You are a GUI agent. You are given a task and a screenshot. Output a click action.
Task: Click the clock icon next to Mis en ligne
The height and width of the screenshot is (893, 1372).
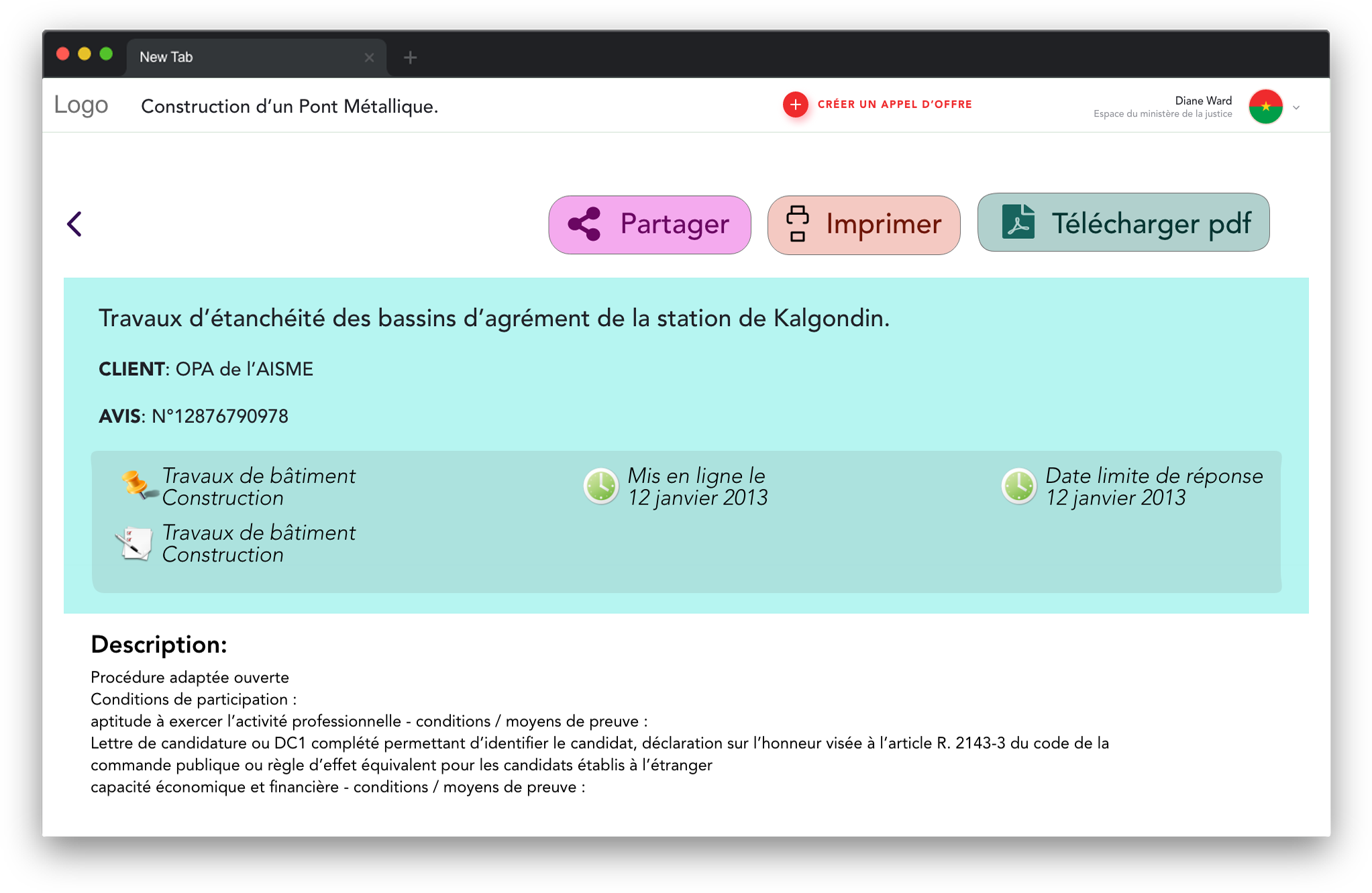pos(600,486)
